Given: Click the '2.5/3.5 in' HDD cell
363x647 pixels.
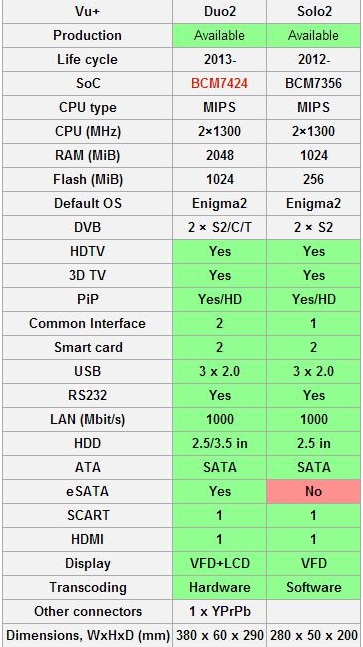Looking at the screenshot, I should 219,443.
